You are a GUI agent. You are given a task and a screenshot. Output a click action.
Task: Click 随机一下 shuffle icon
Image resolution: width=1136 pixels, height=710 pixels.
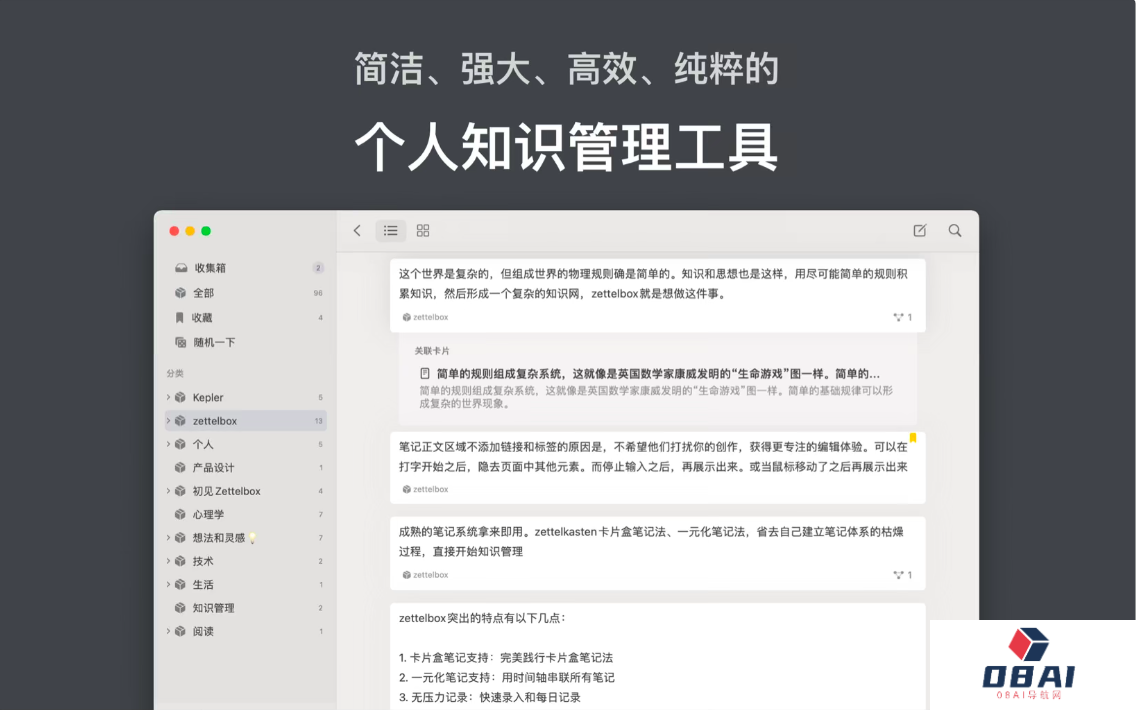click(181, 342)
